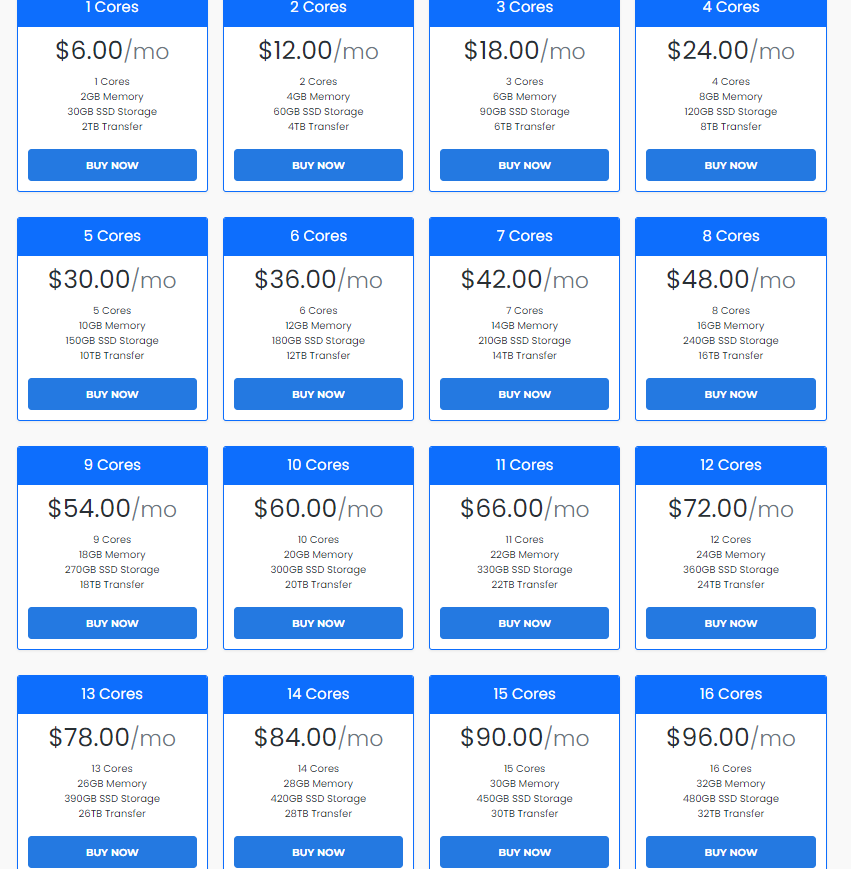Purchase the 12 Cores $72.00 plan

[x=730, y=623]
